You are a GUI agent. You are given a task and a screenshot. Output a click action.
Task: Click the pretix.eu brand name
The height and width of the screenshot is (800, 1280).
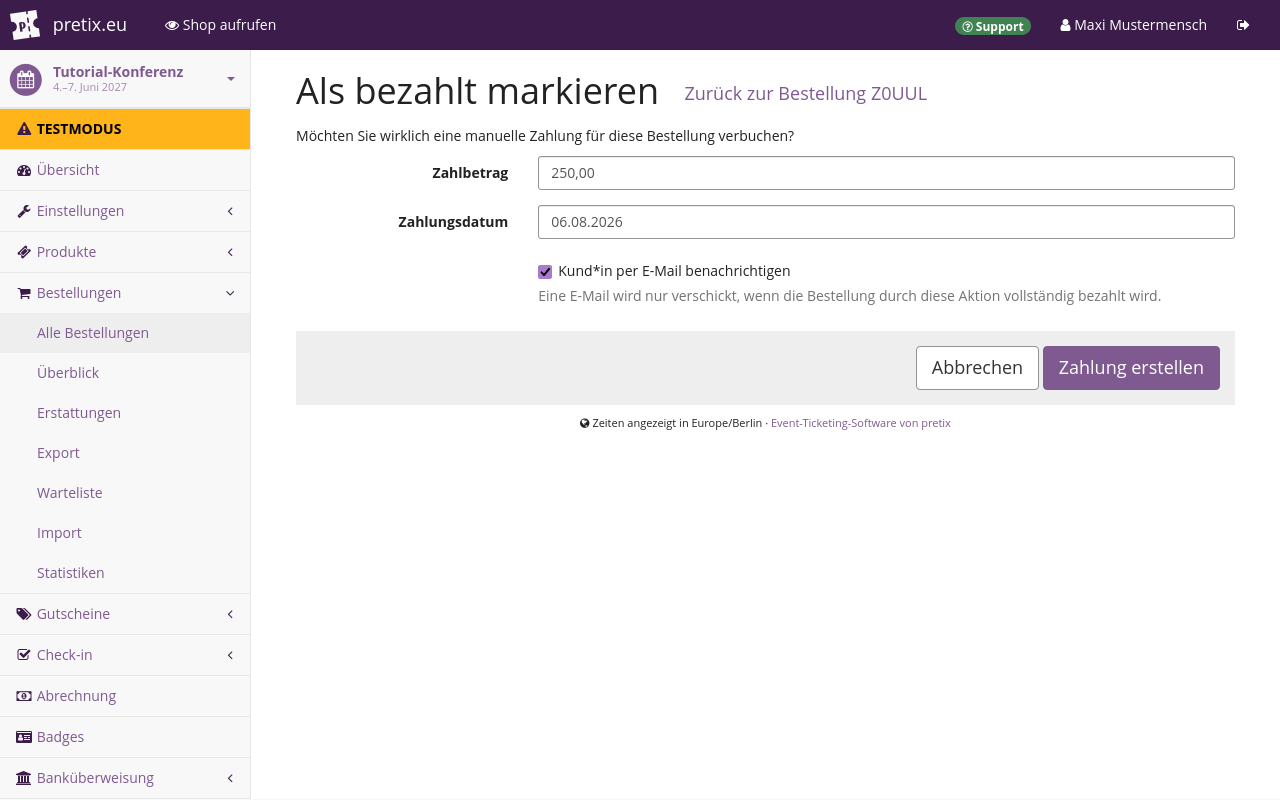pyautogui.click(x=90, y=25)
